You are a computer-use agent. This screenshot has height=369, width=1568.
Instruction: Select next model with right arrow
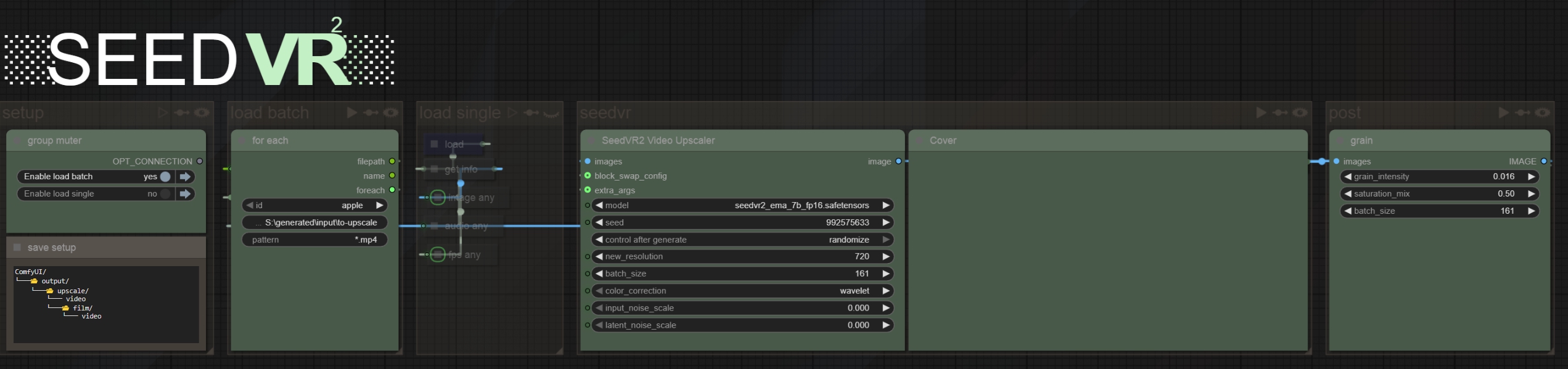pos(886,205)
